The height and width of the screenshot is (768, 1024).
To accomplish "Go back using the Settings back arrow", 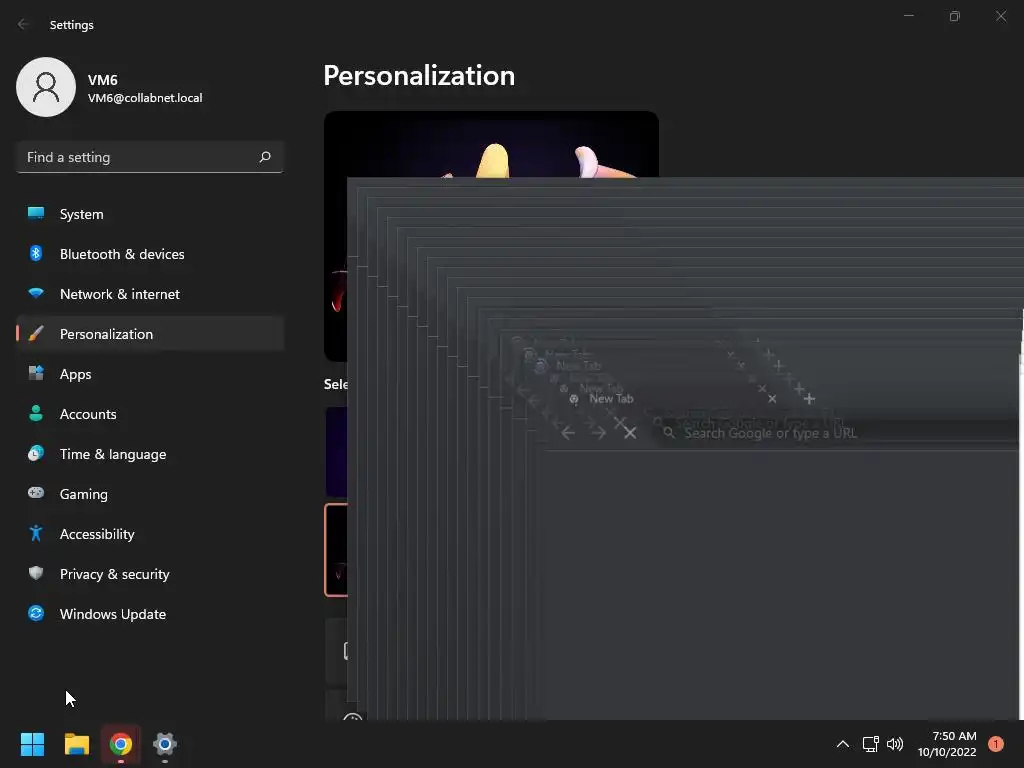I will click(24, 24).
